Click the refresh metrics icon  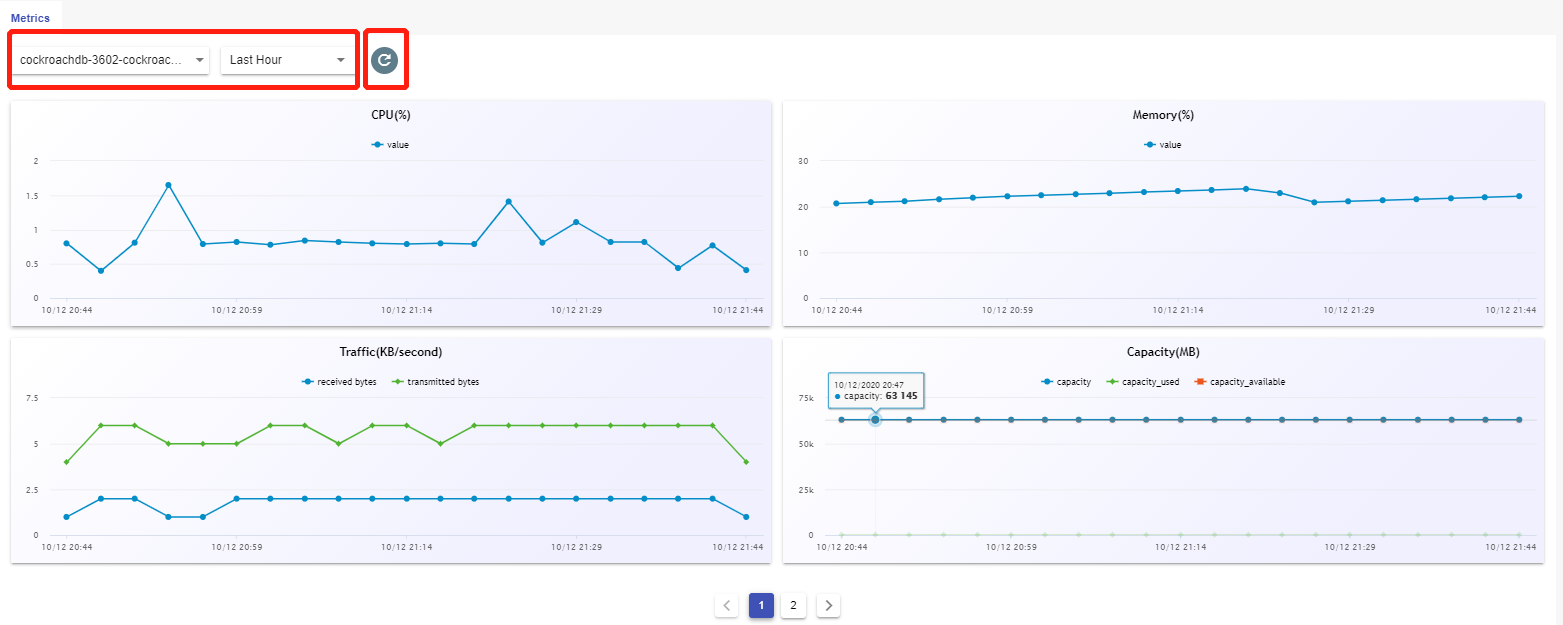(x=386, y=59)
